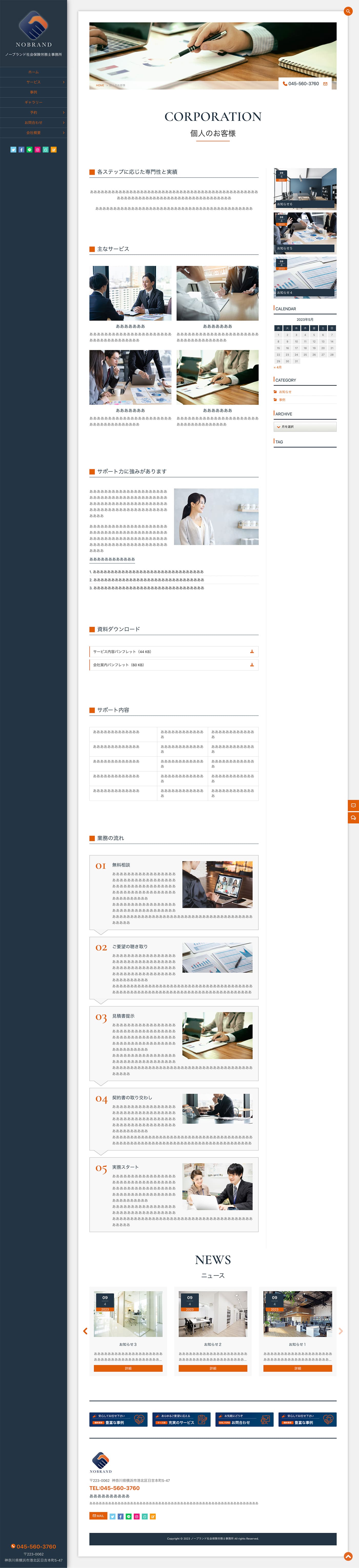Select date 15 in the calendar
The width and height of the screenshot is (359, 1568).
(279, 348)
